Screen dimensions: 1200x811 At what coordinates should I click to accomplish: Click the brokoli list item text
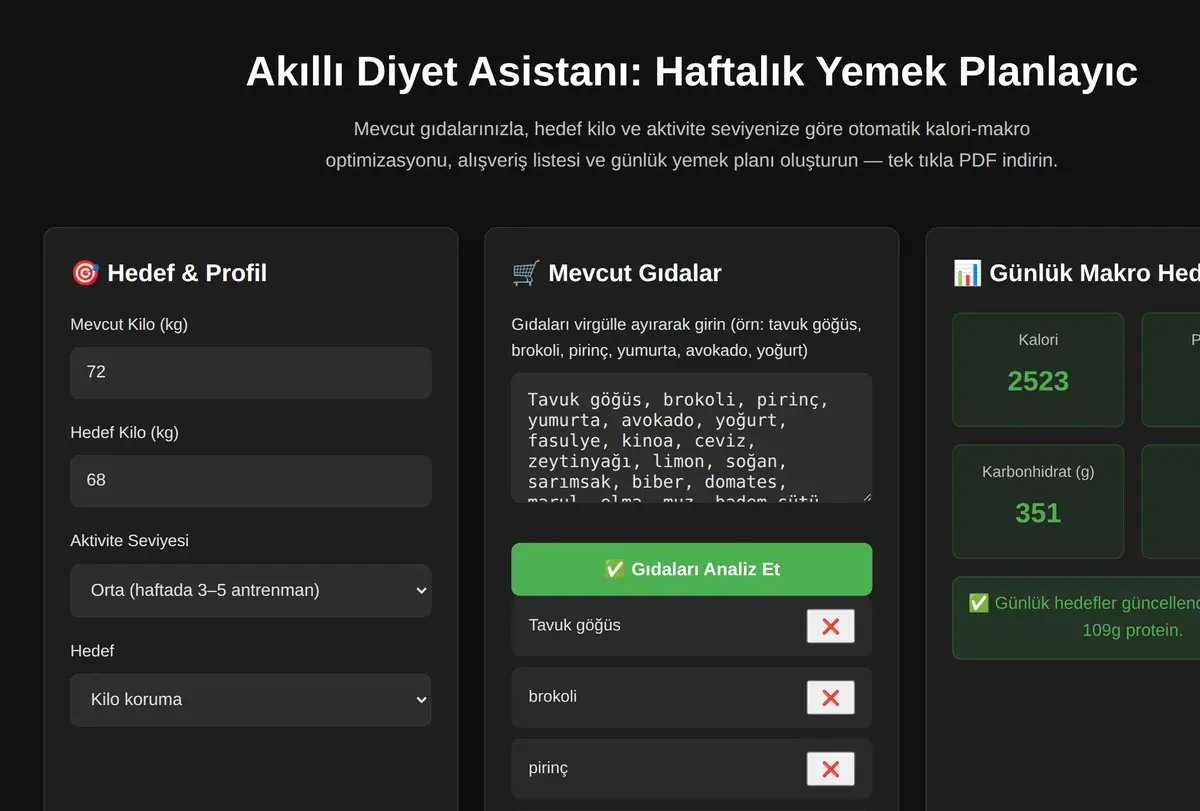pos(552,696)
